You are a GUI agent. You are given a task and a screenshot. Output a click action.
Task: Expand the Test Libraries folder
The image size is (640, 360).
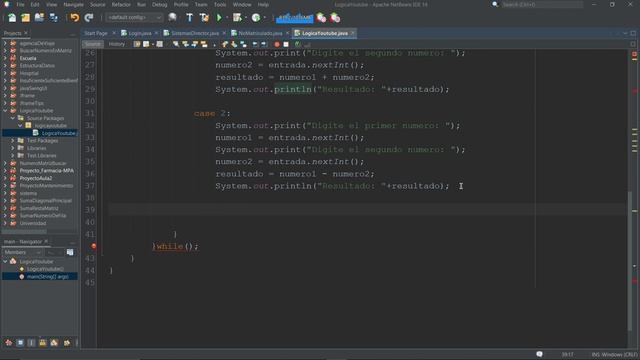tap(13, 156)
